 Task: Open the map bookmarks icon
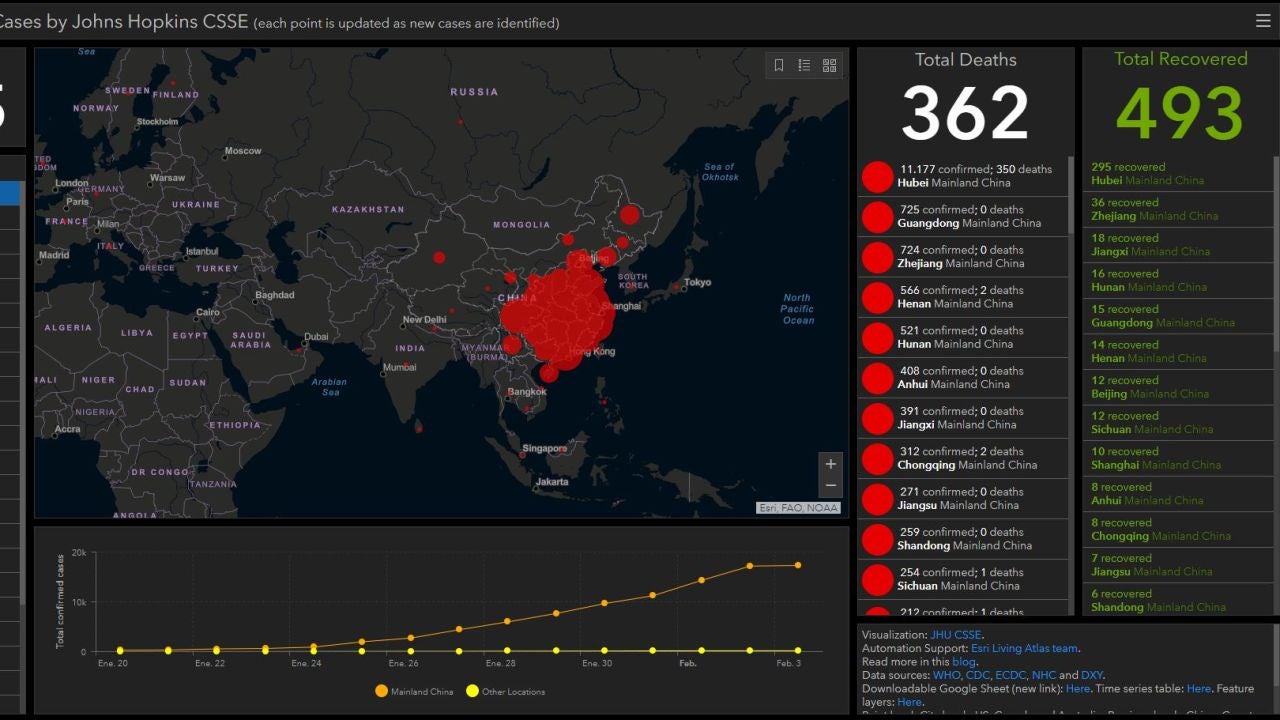(x=779, y=65)
